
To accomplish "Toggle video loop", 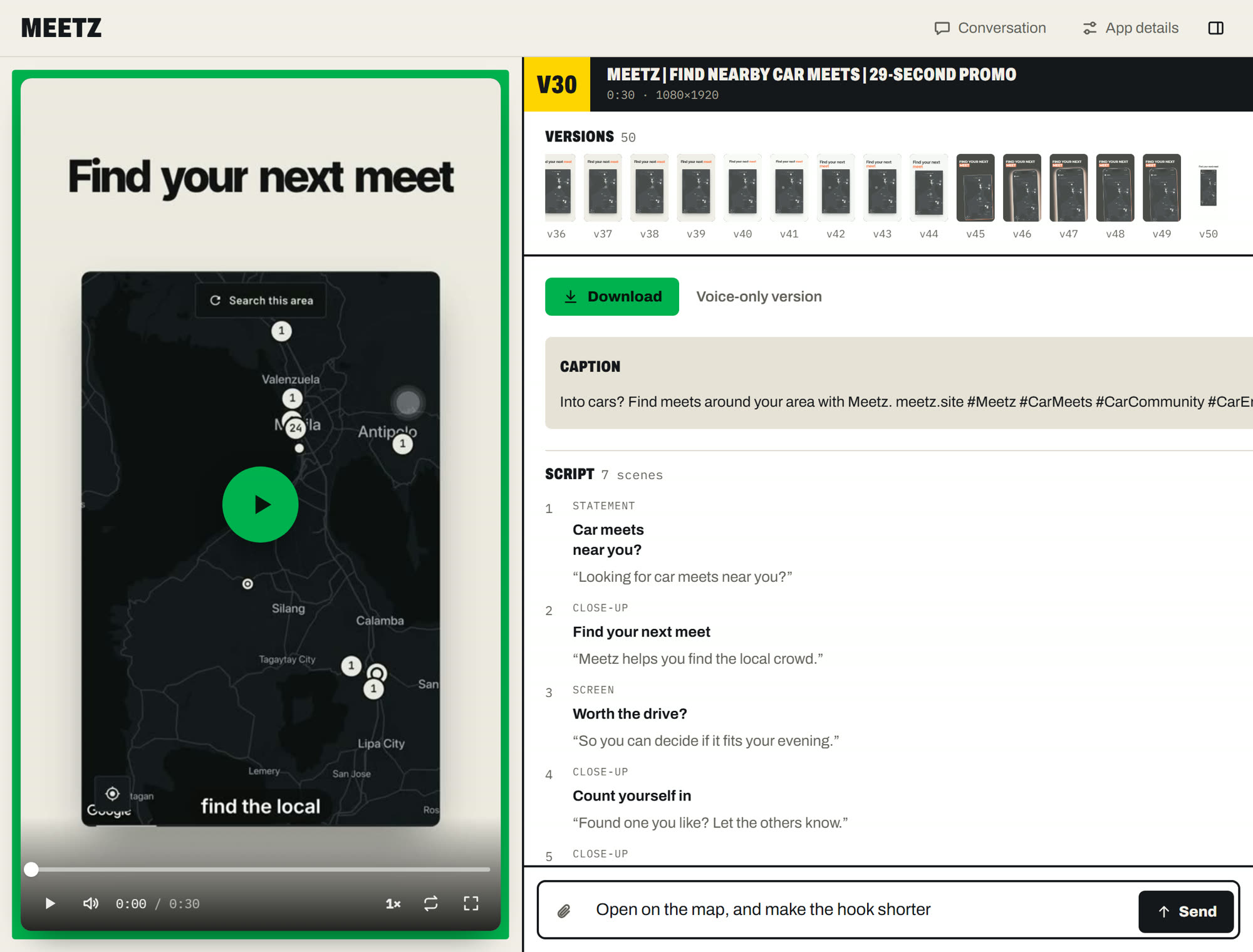I will point(431,903).
